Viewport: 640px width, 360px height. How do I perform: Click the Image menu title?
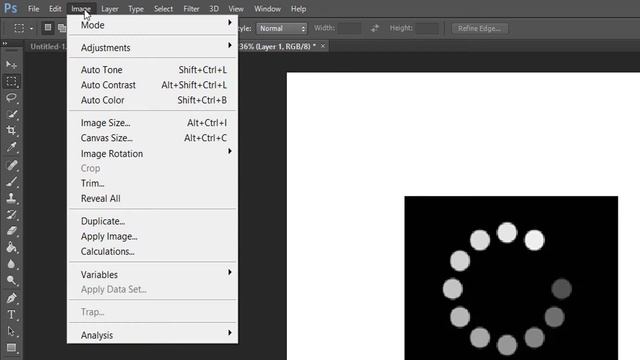(81, 9)
